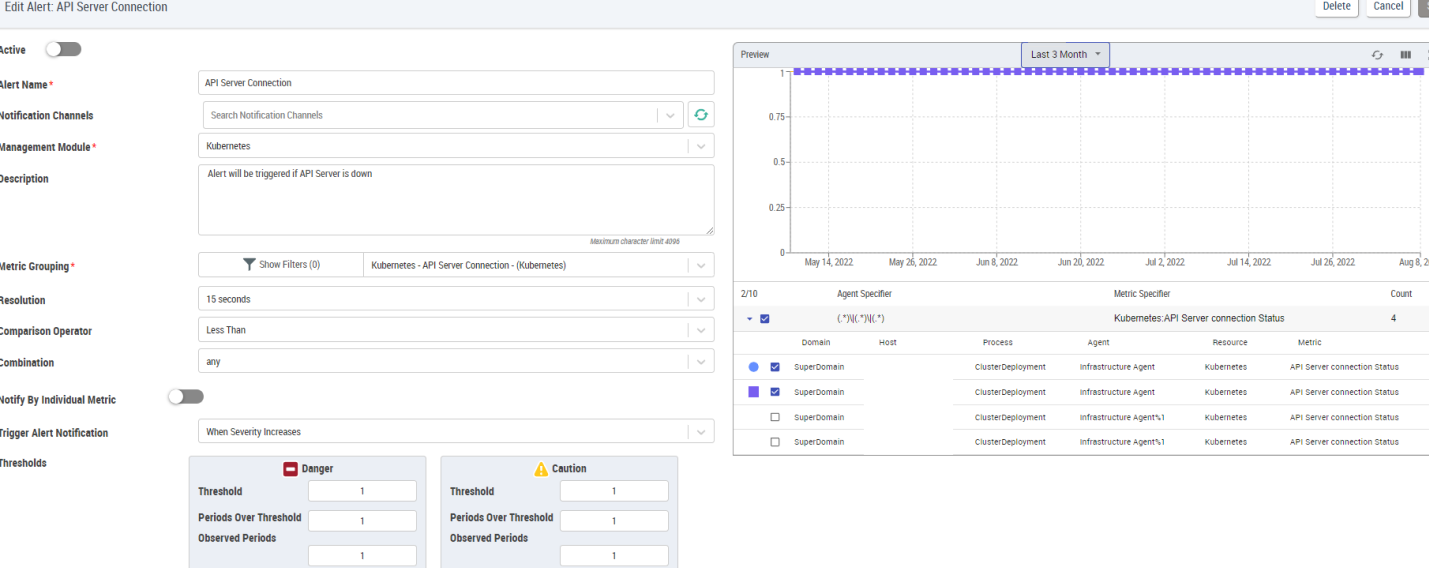
Task: Open the Comparison Operator dropdown
Action: tap(456, 329)
